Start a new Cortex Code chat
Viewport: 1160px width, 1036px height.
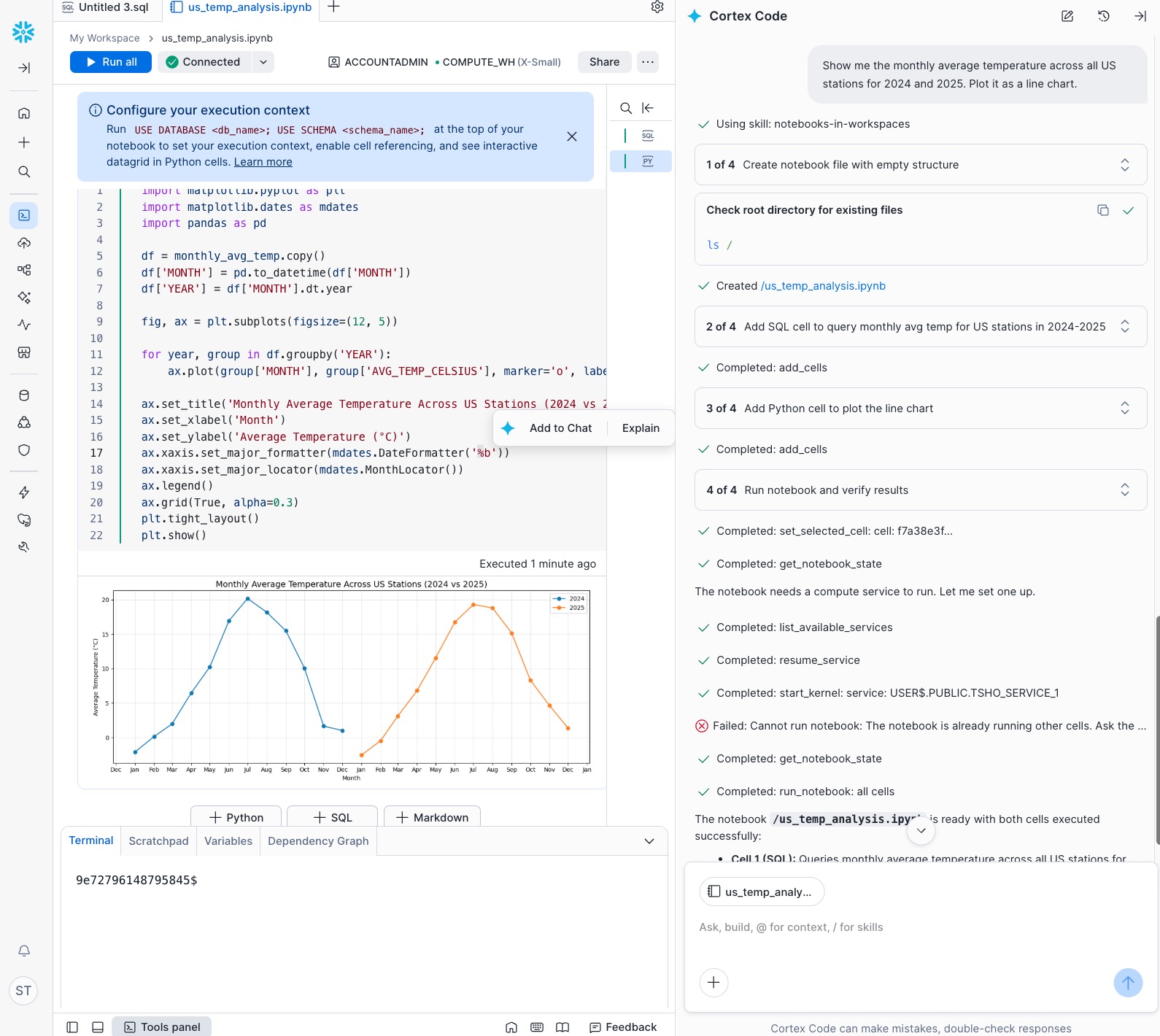click(1067, 16)
